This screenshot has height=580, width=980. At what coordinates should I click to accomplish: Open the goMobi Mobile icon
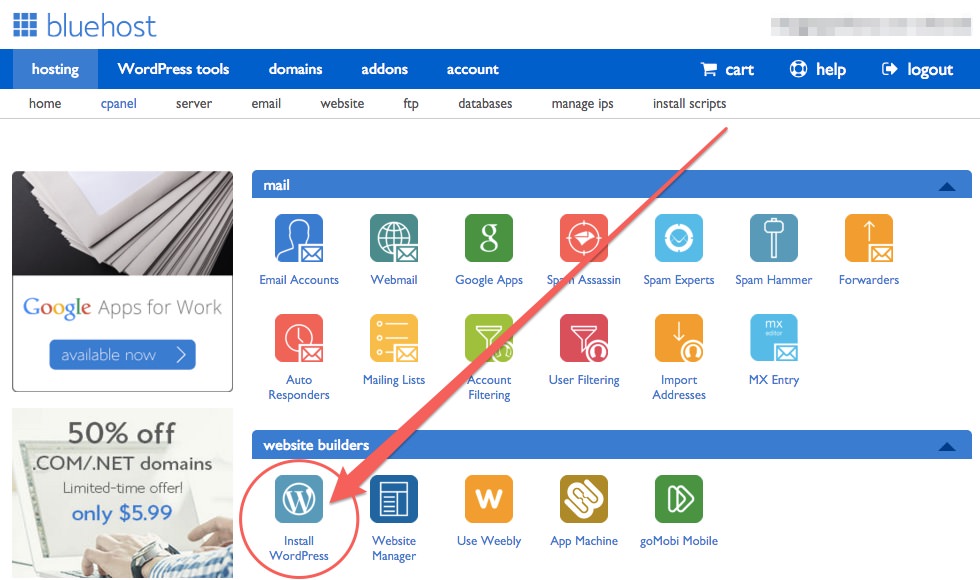(x=679, y=499)
